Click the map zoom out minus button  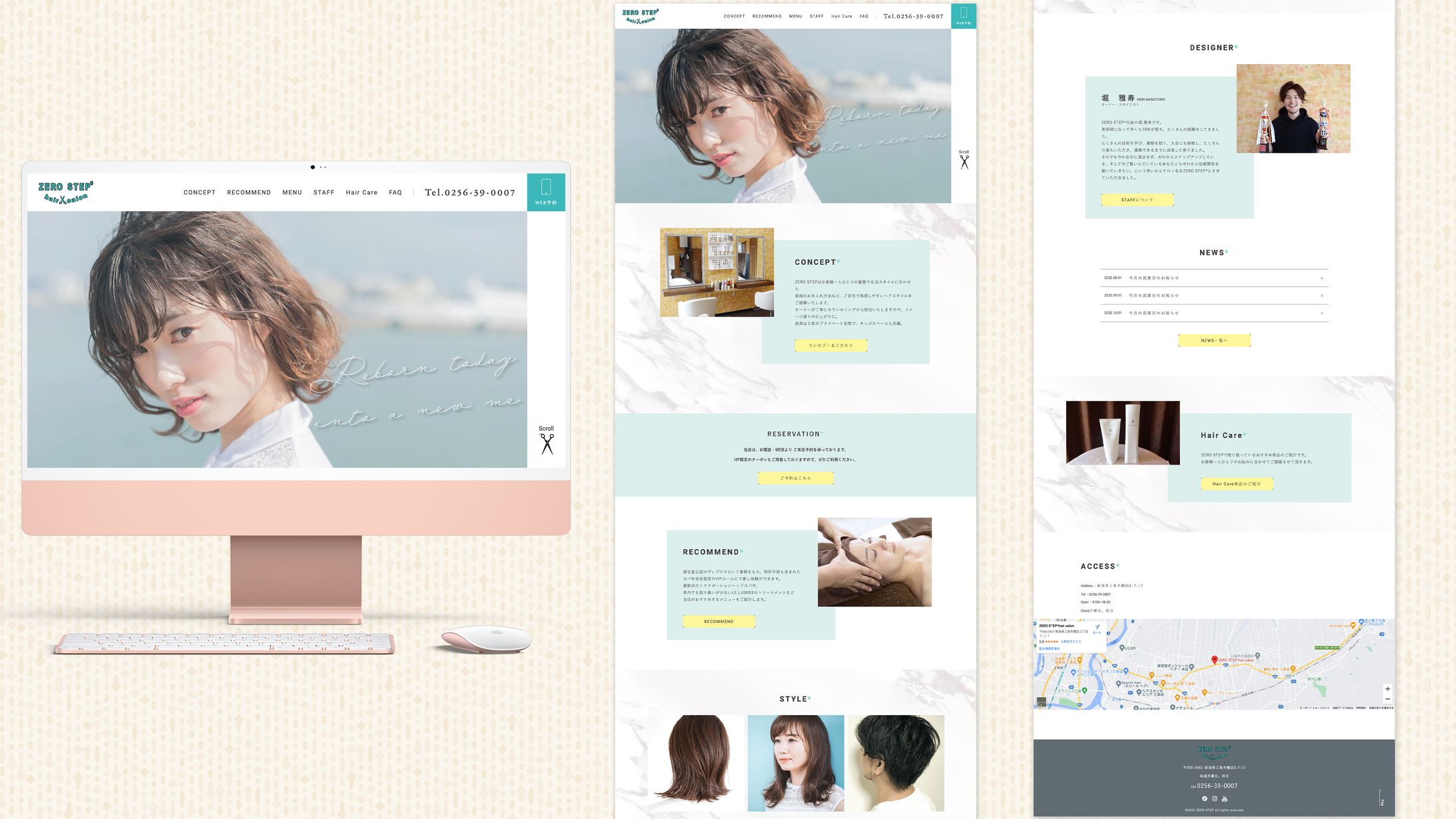[1387, 699]
